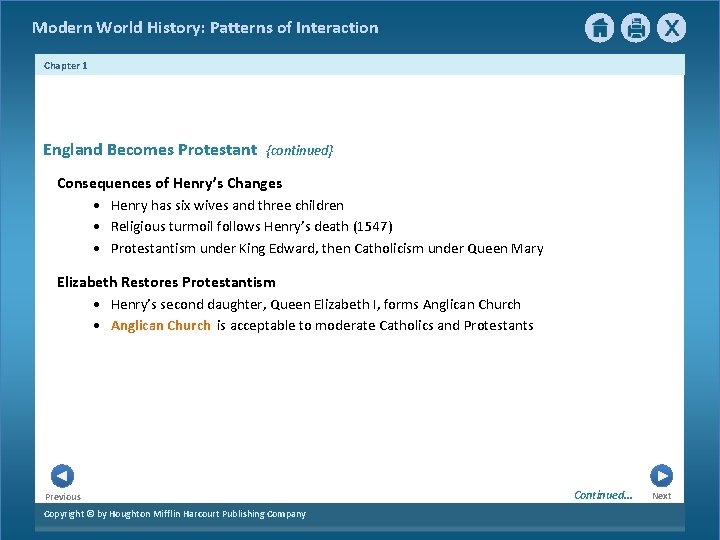Advance with the Next arrow icon
Viewport: 720px width, 540px height.
(x=661, y=476)
